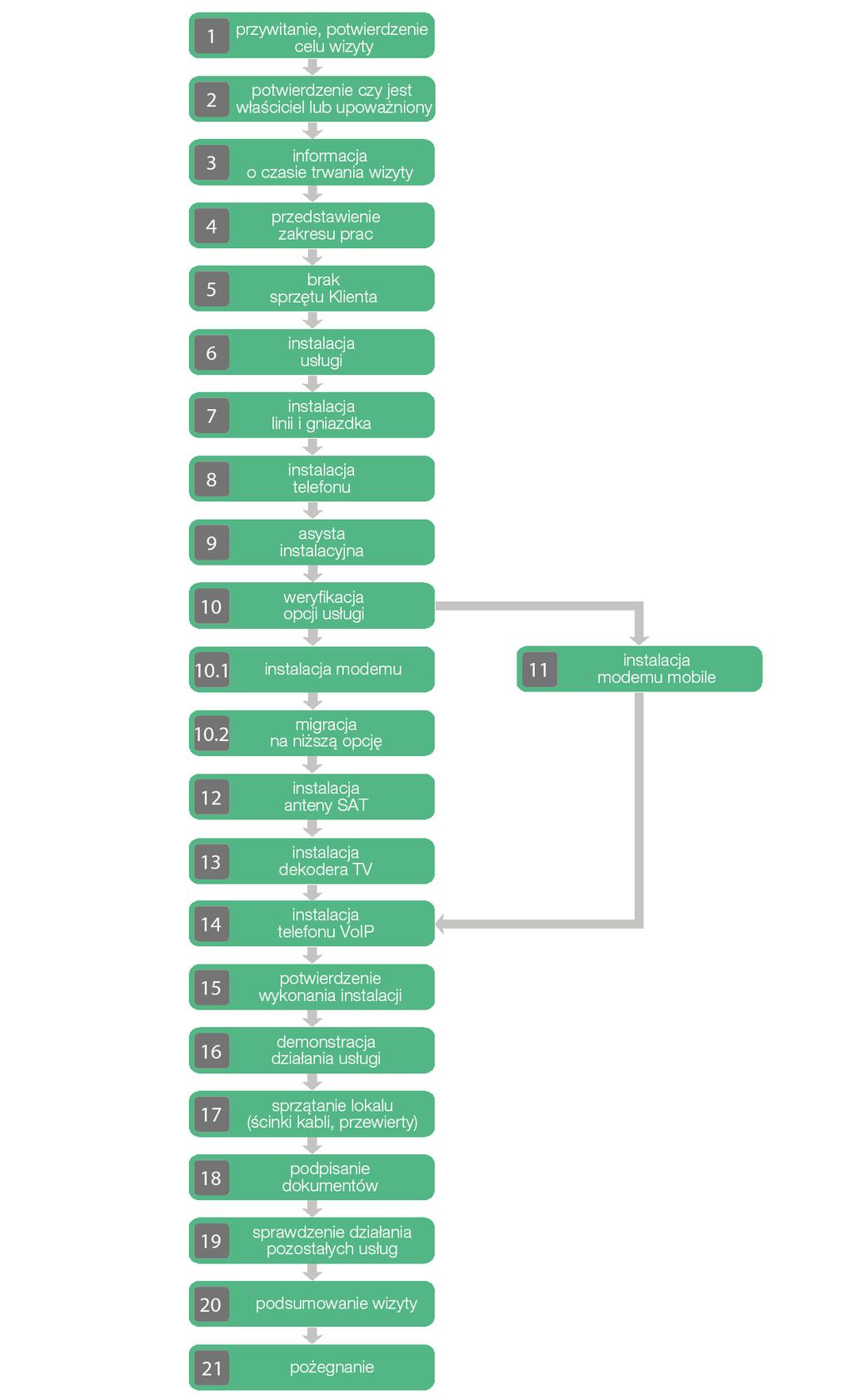Choose the instalacja dekodera TV step
This screenshot has height=1400, width=853.
pos(312,861)
